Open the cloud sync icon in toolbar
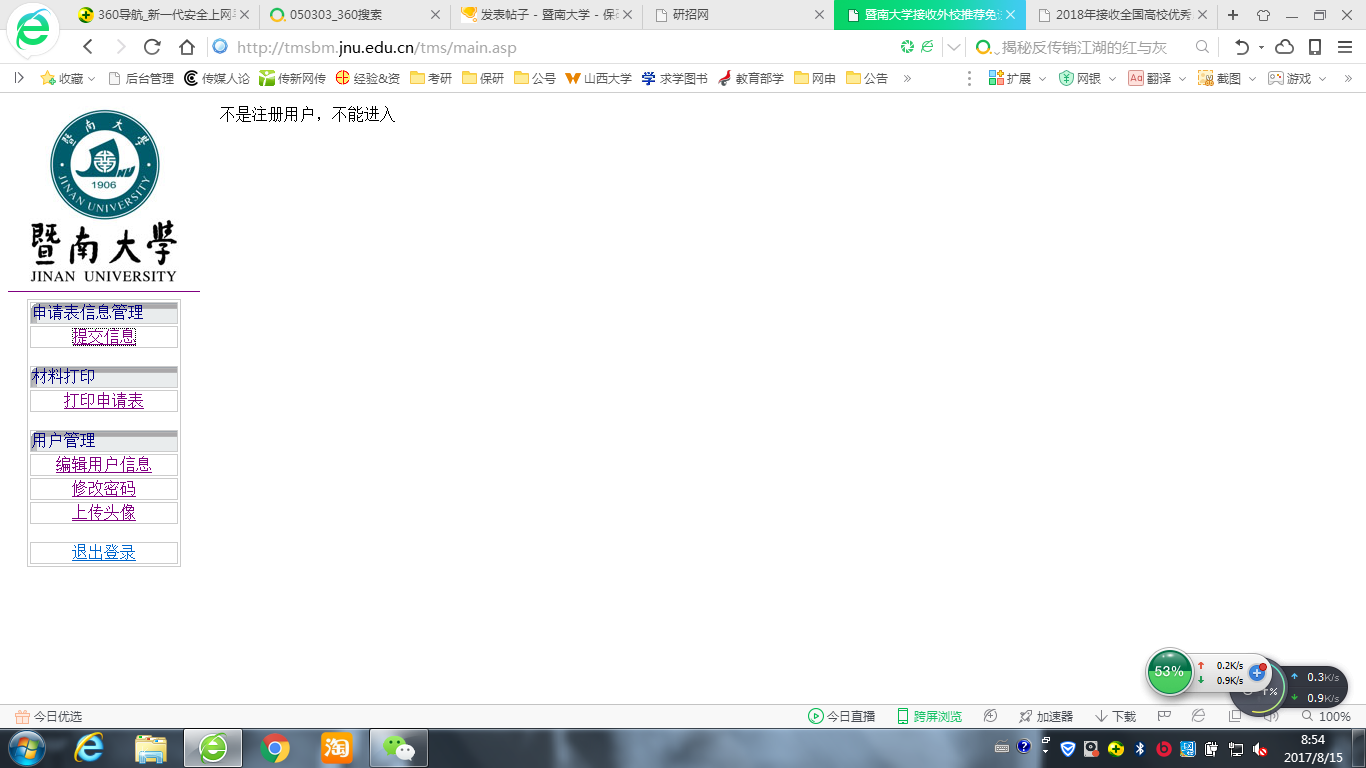Screen dimensions: 1366x768 (x=1285, y=47)
